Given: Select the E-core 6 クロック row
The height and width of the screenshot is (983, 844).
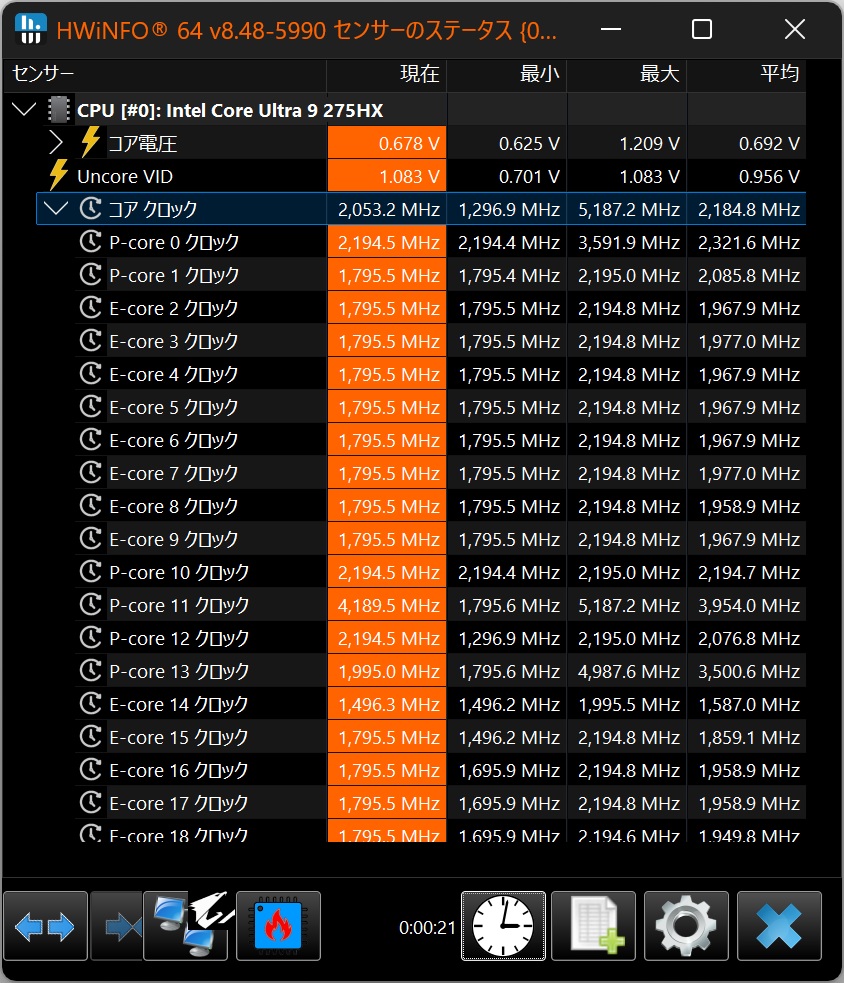Looking at the screenshot, I should pyautogui.click(x=440, y=440).
